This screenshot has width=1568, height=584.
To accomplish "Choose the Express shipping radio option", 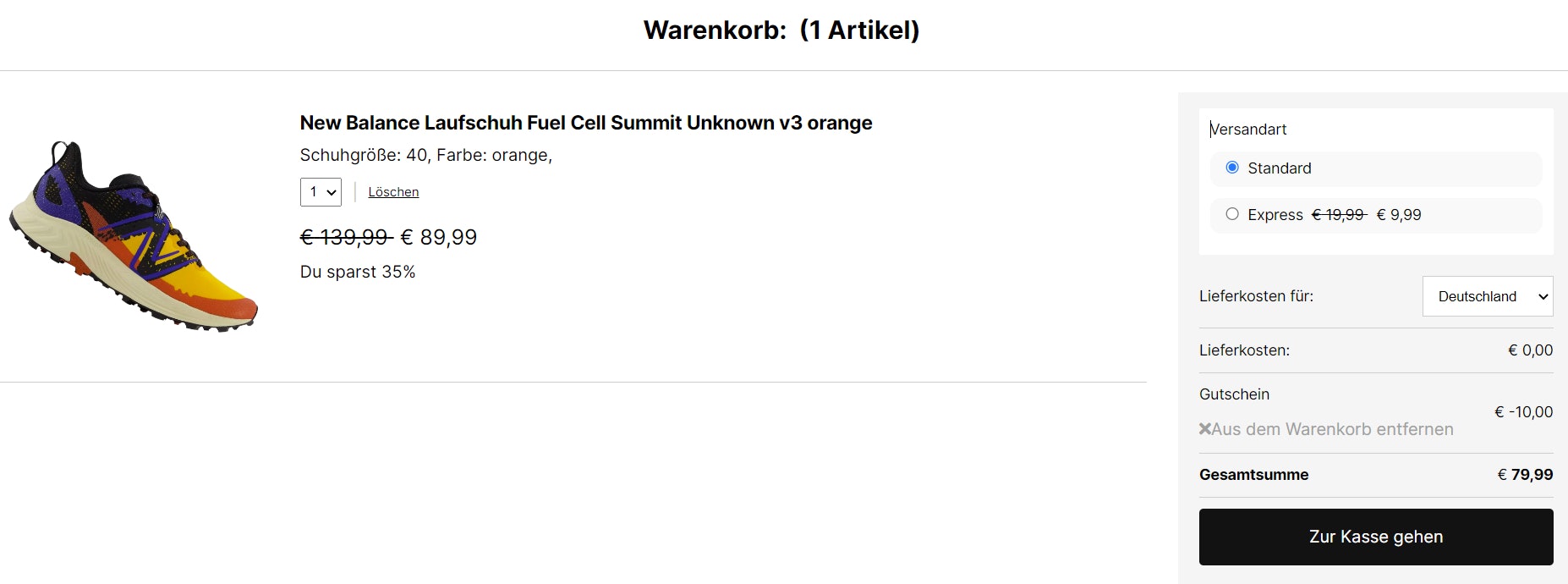I will coord(1232,214).
